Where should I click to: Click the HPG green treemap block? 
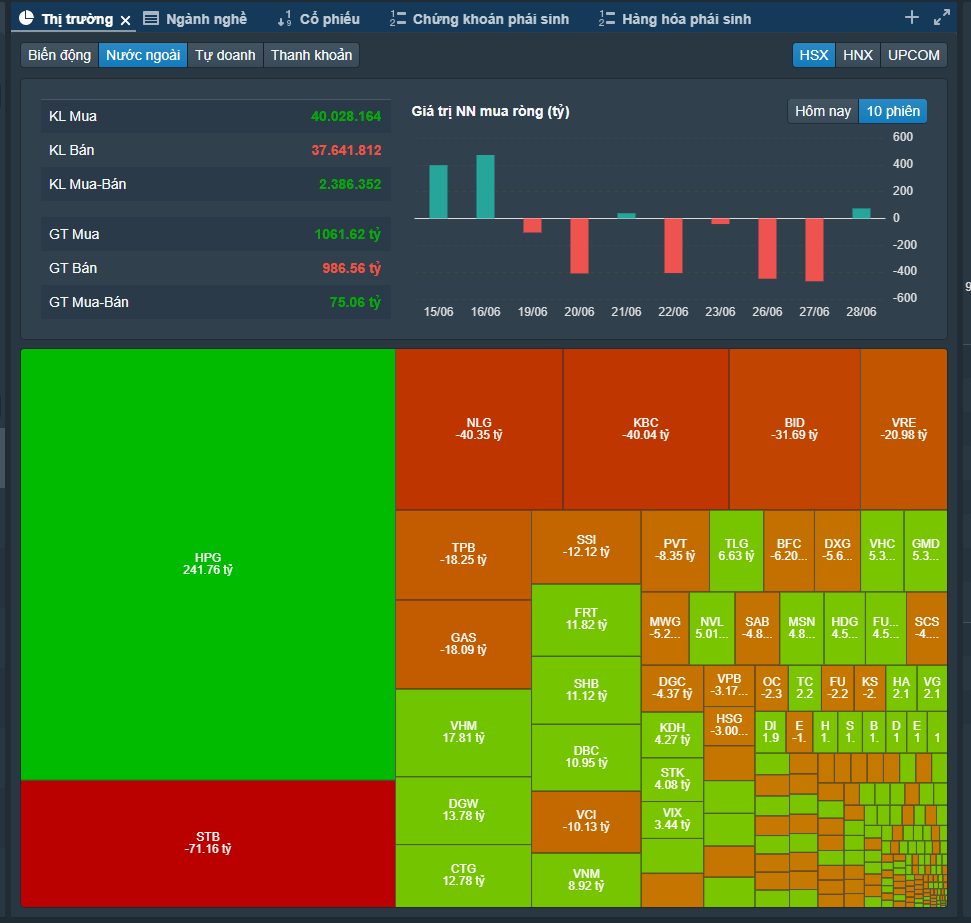pos(208,564)
